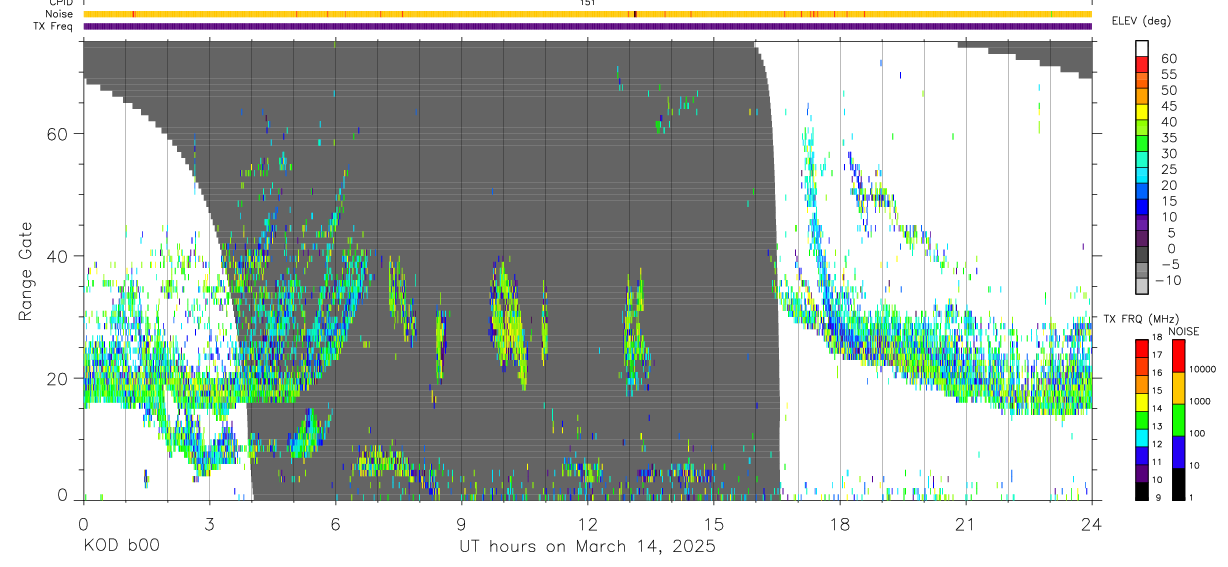Click the Range Gate axis title

[x=27, y=272]
